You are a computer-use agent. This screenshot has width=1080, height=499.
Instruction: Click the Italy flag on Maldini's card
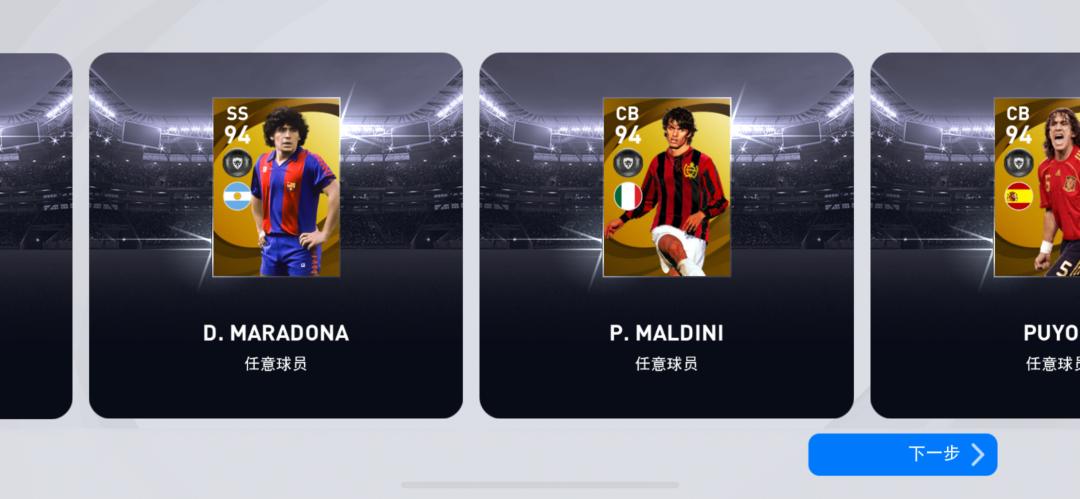[628, 196]
